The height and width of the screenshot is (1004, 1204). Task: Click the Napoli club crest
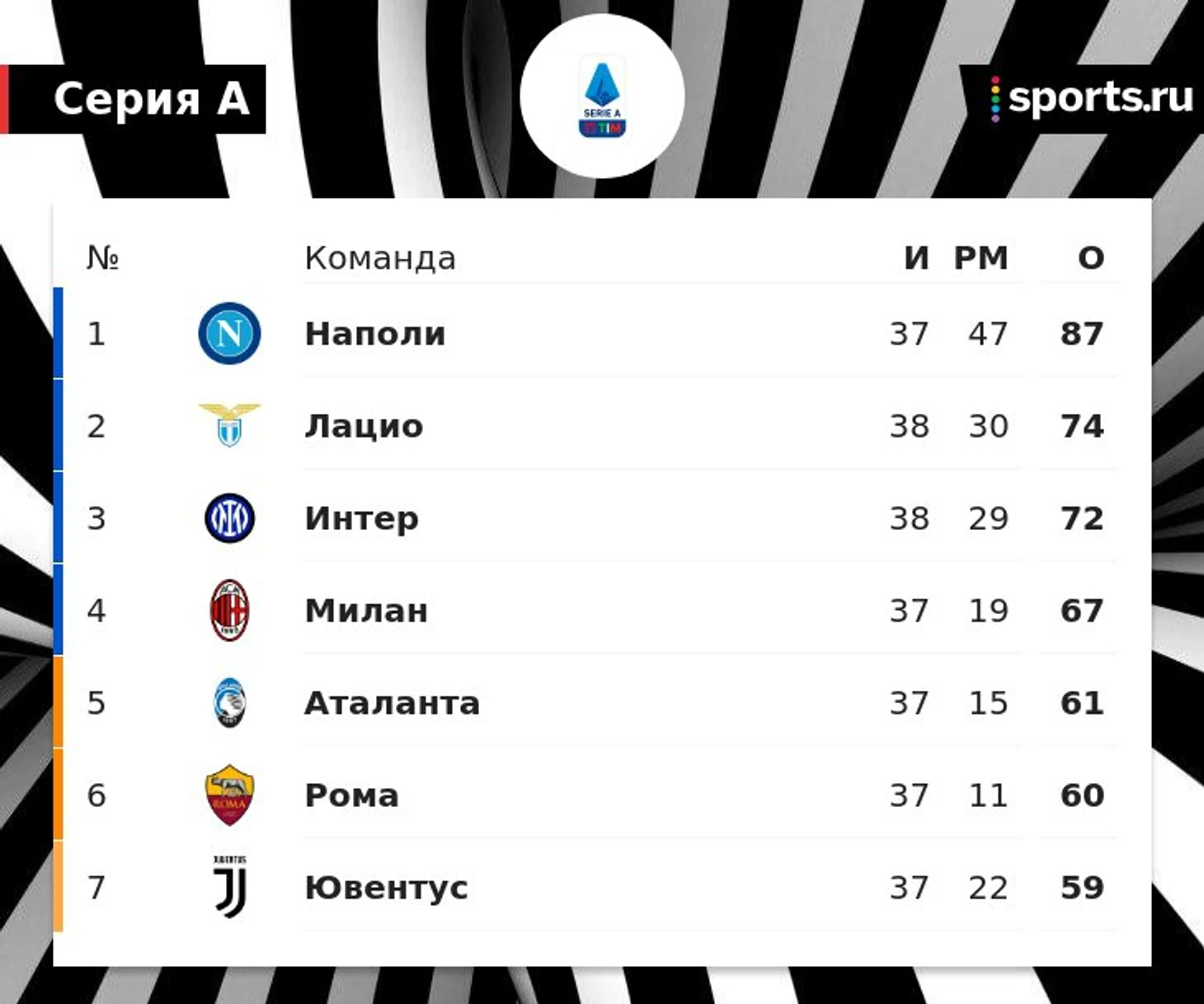pos(229,334)
